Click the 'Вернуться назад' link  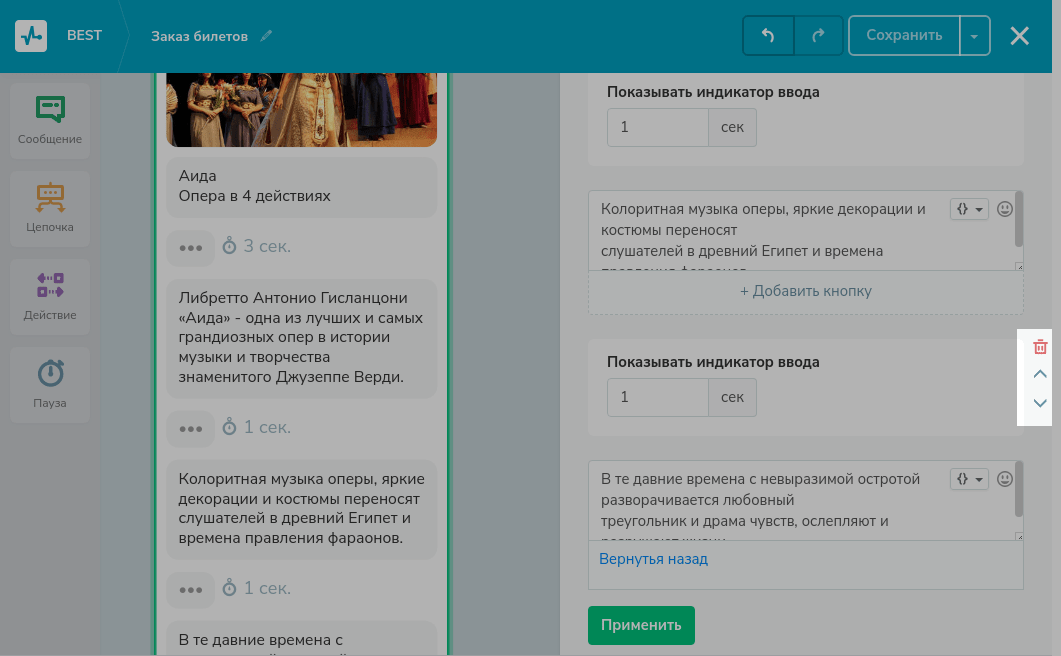click(653, 559)
